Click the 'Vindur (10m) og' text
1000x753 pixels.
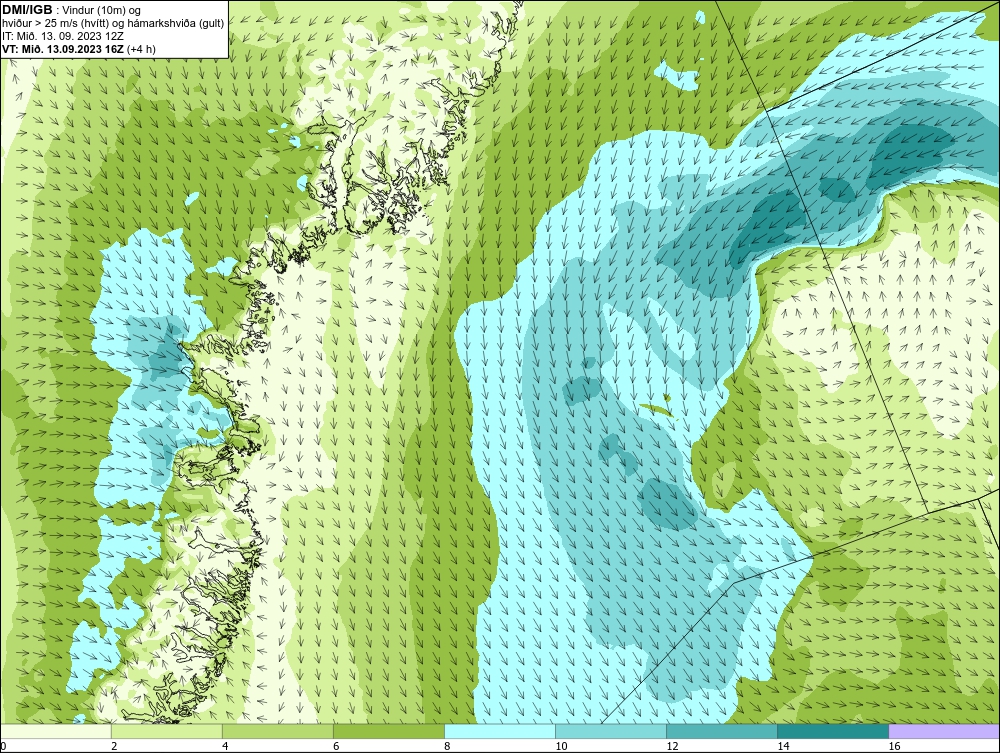click(102, 10)
